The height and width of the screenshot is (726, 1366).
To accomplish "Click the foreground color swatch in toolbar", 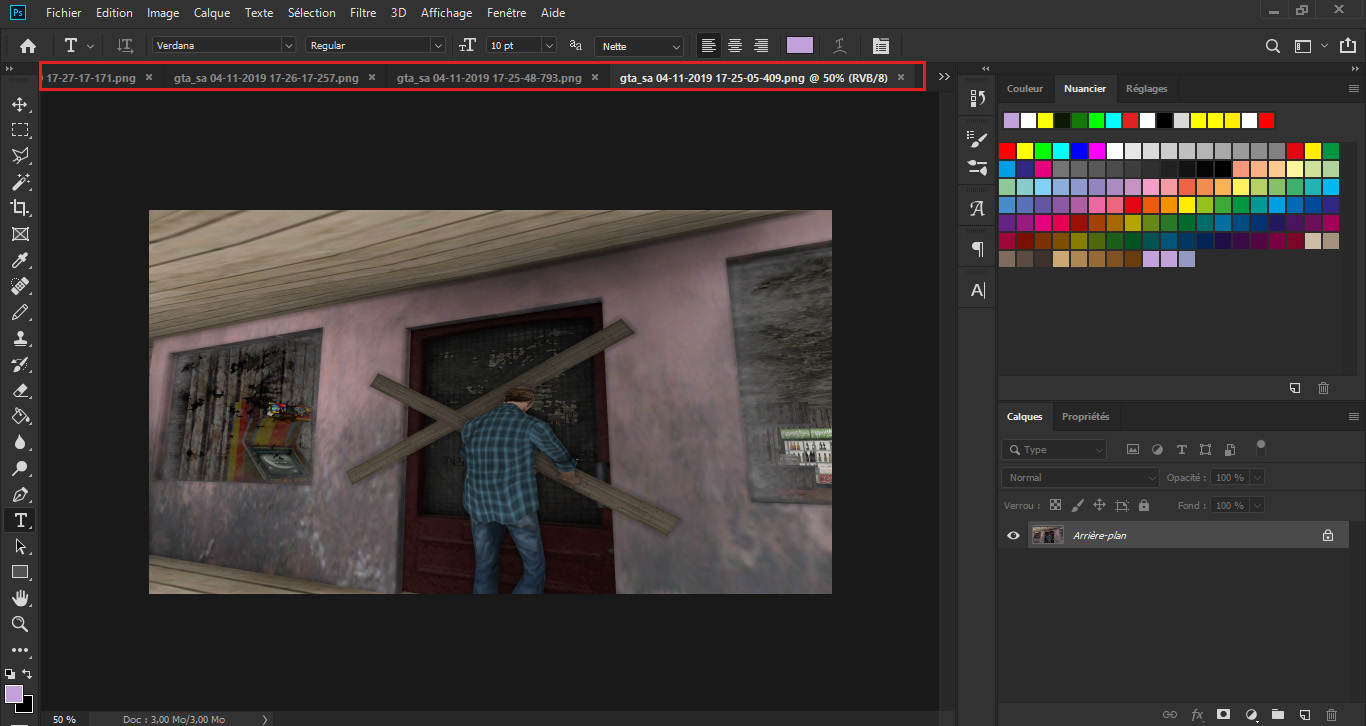I will 13,693.
